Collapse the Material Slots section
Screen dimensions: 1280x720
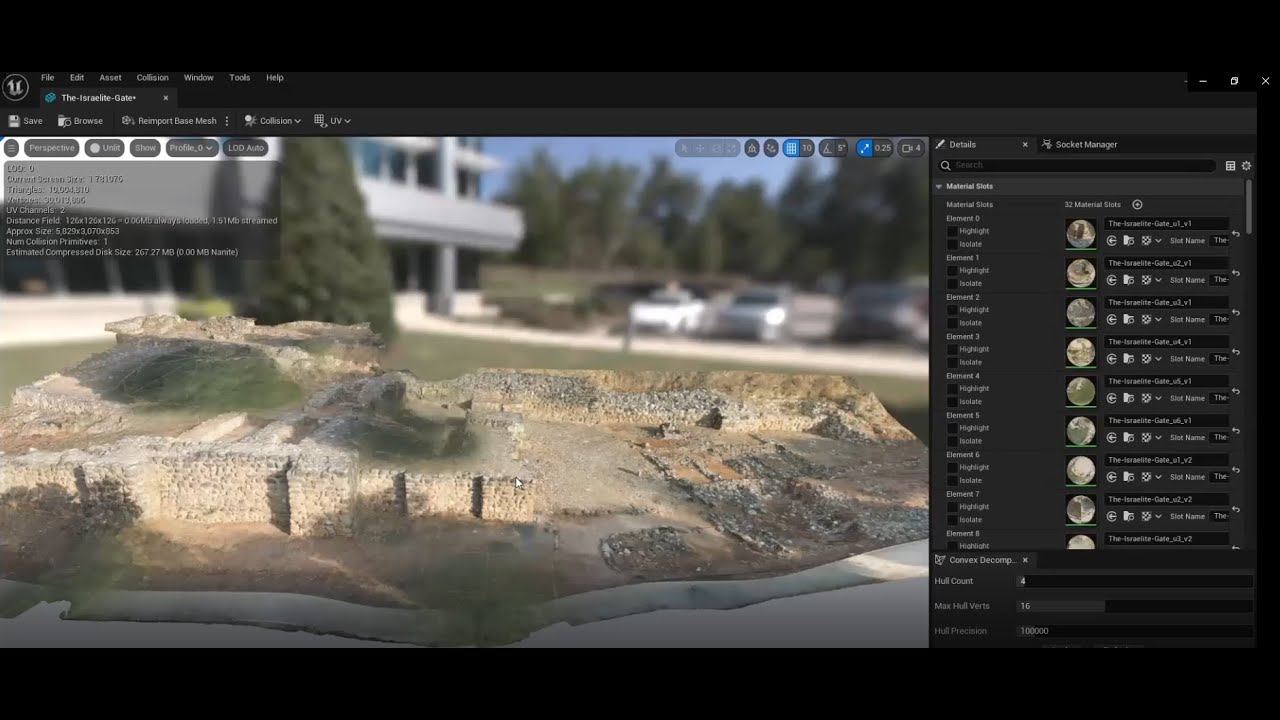(939, 186)
